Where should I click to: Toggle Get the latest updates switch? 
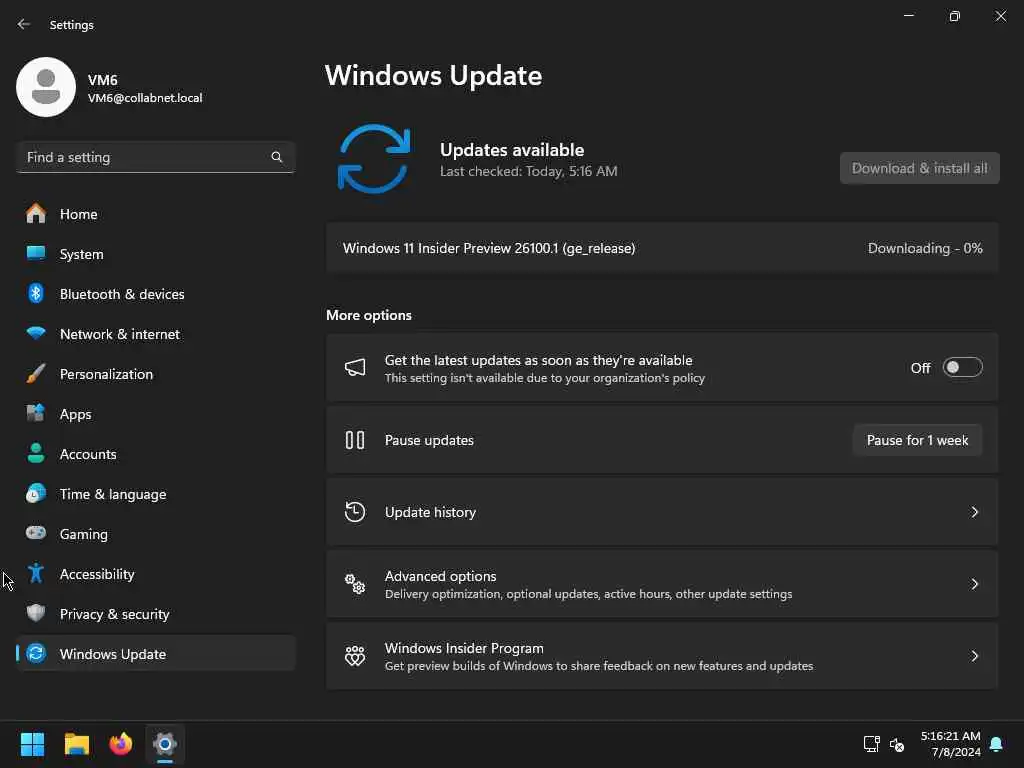pyautogui.click(x=963, y=368)
